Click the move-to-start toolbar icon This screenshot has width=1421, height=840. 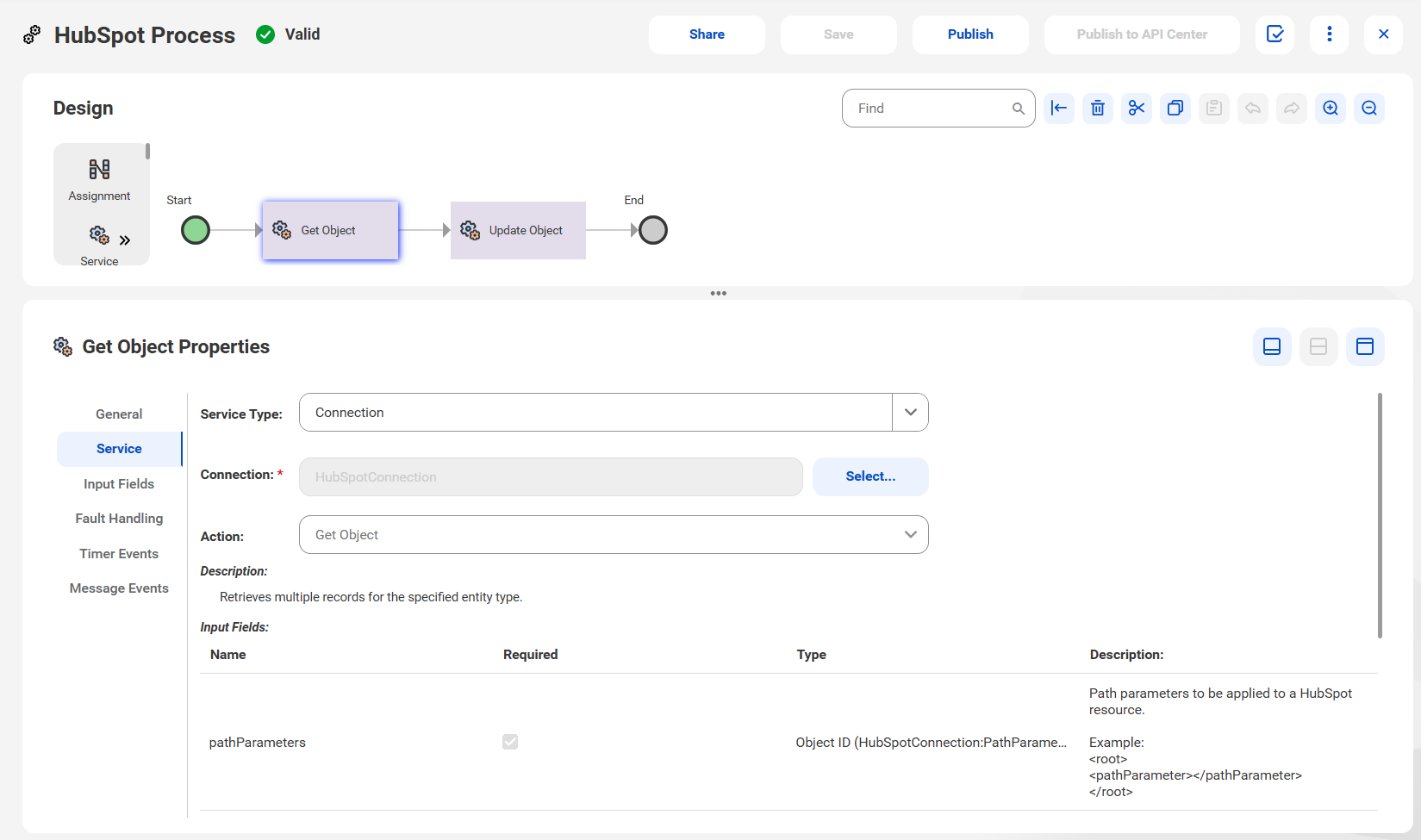pos(1059,109)
